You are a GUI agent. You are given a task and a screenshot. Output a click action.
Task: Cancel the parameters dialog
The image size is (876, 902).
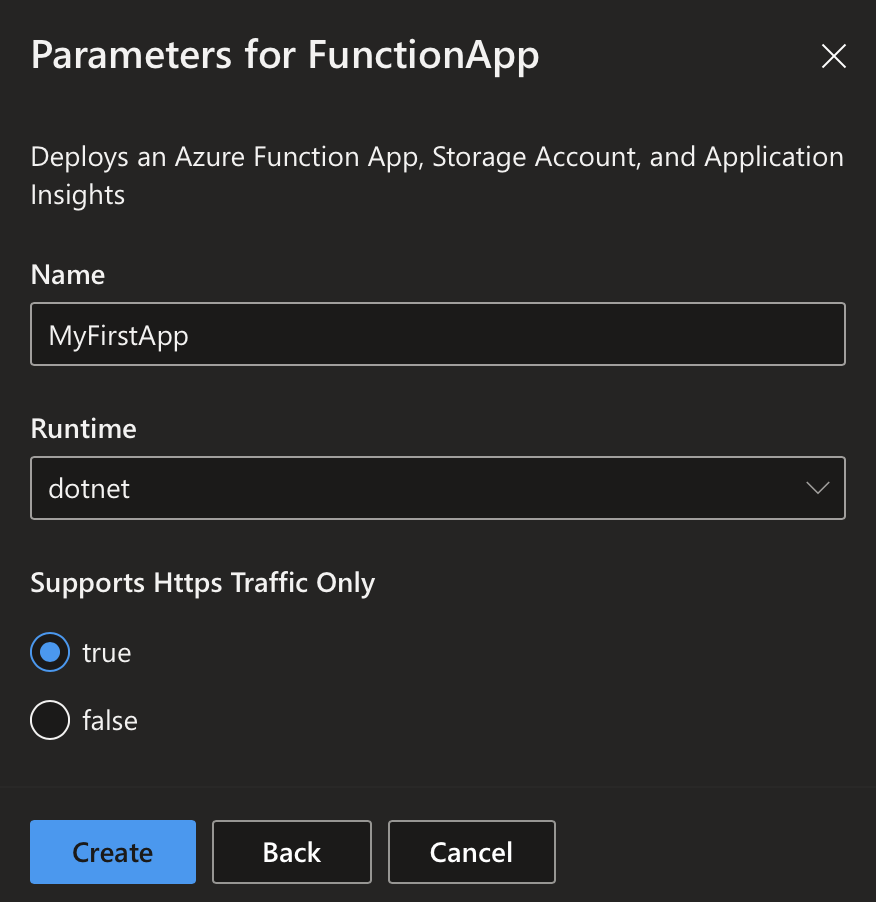(472, 852)
